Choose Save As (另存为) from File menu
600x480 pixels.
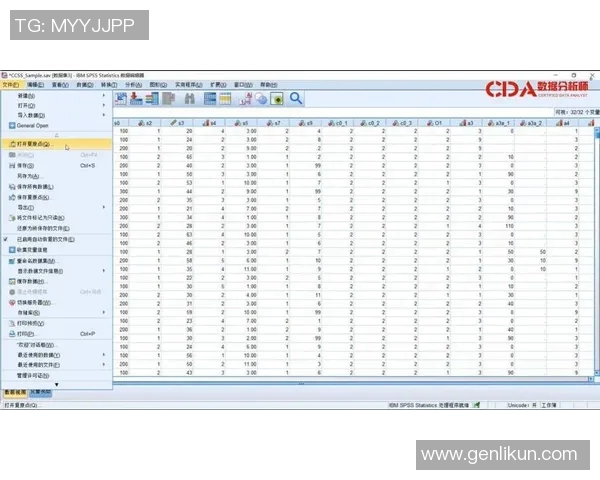(30, 176)
